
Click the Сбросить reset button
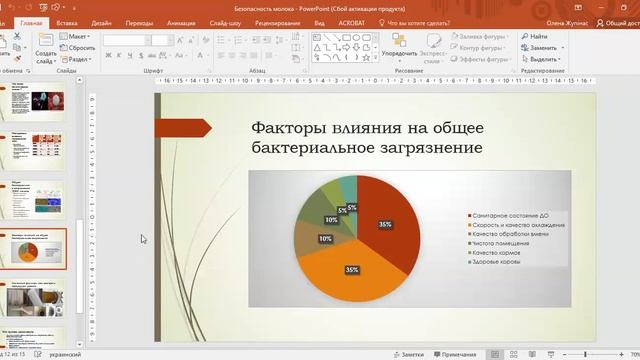tap(78, 48)
